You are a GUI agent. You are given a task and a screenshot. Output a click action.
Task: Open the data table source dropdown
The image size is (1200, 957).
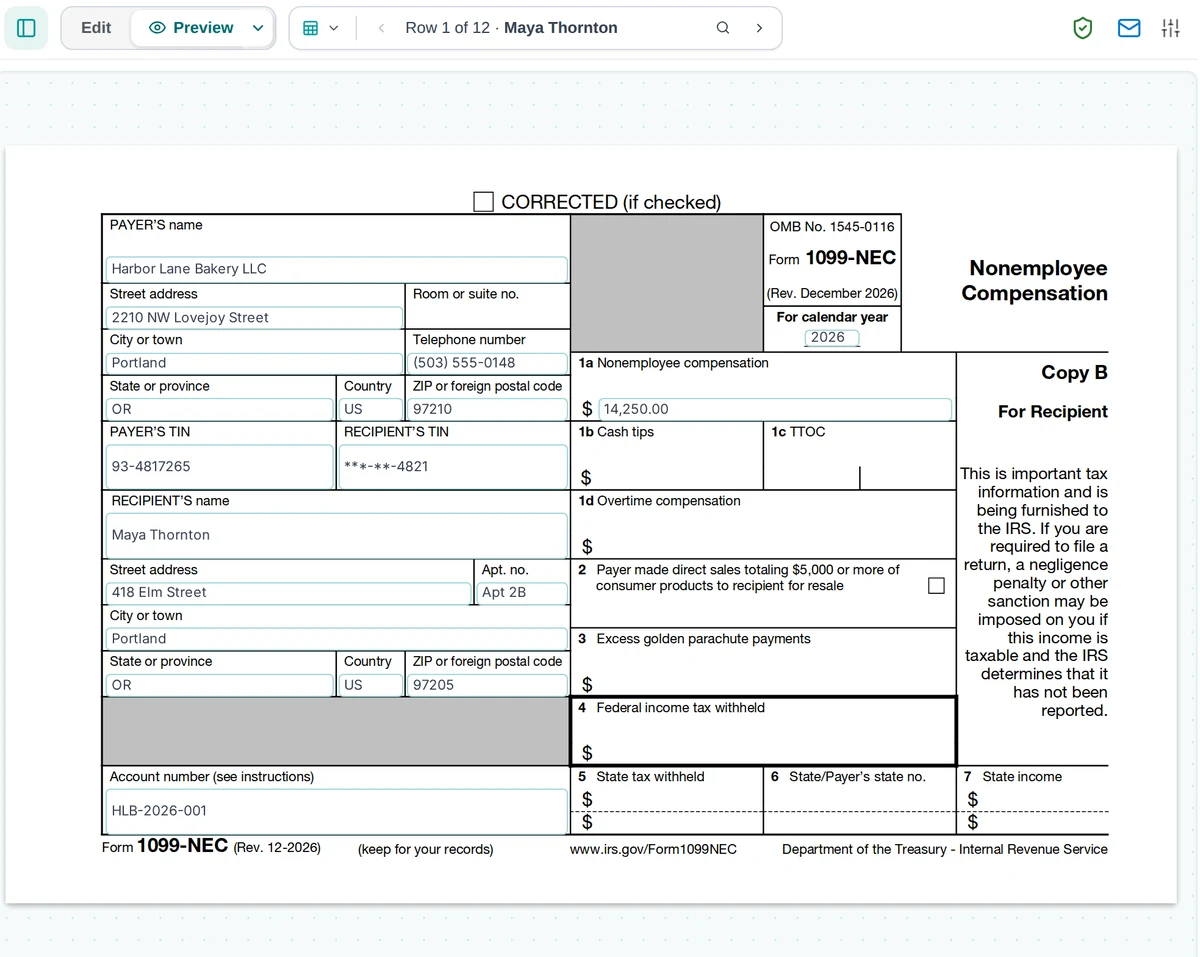click(x=321, y=28)
